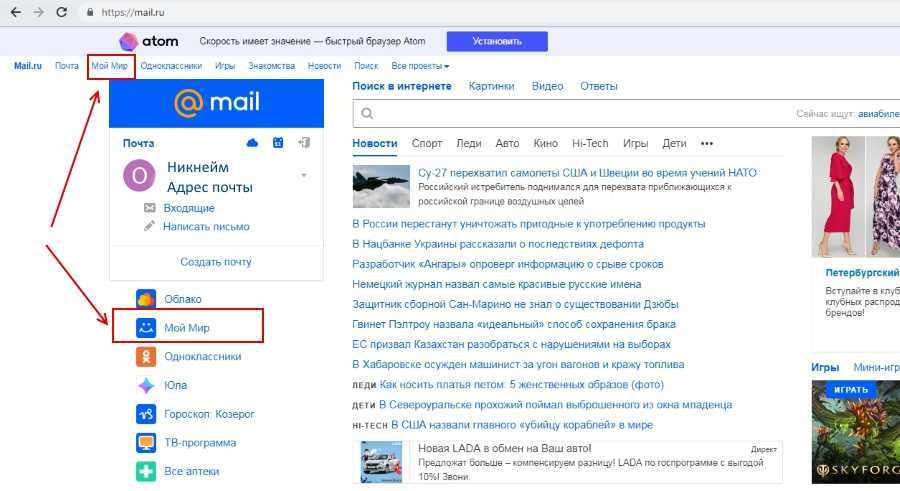Open the Создать почту link
This screenshot has width=900, height=491.
(216, 262)
